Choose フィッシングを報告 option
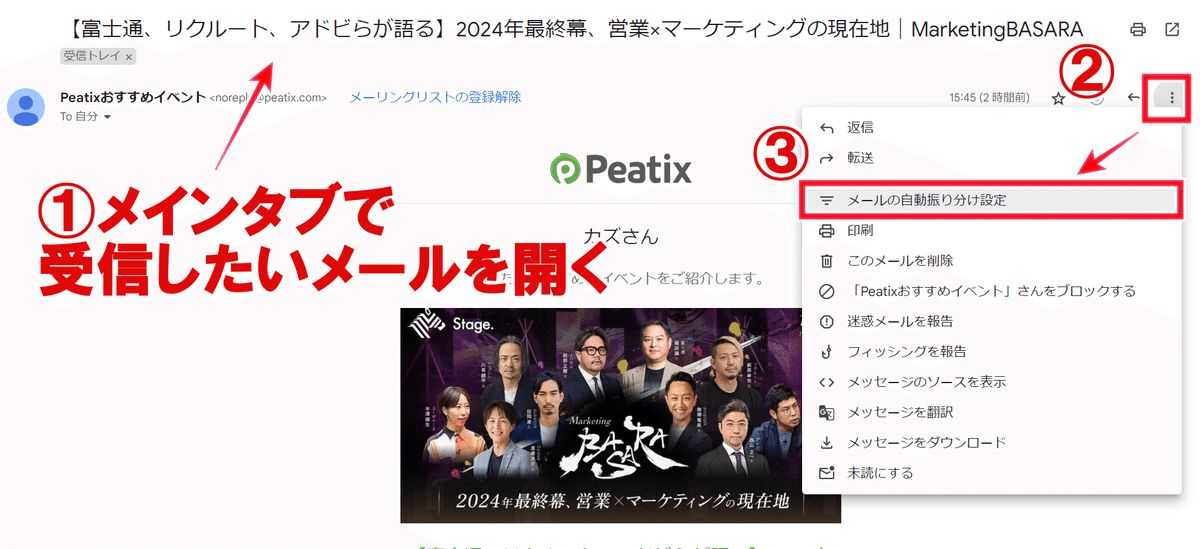This screenshot has width=1200, height=549. (991, 352)
